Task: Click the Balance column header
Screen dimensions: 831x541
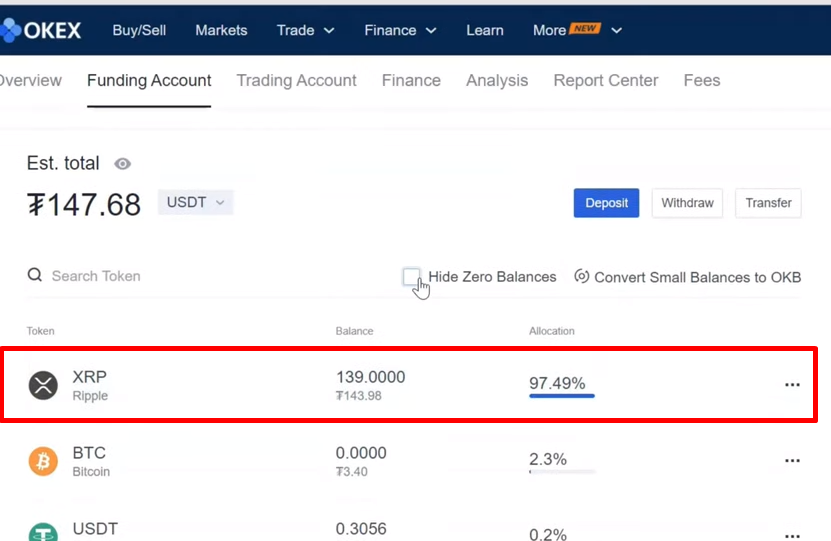Action: click(x=355, y=331)
